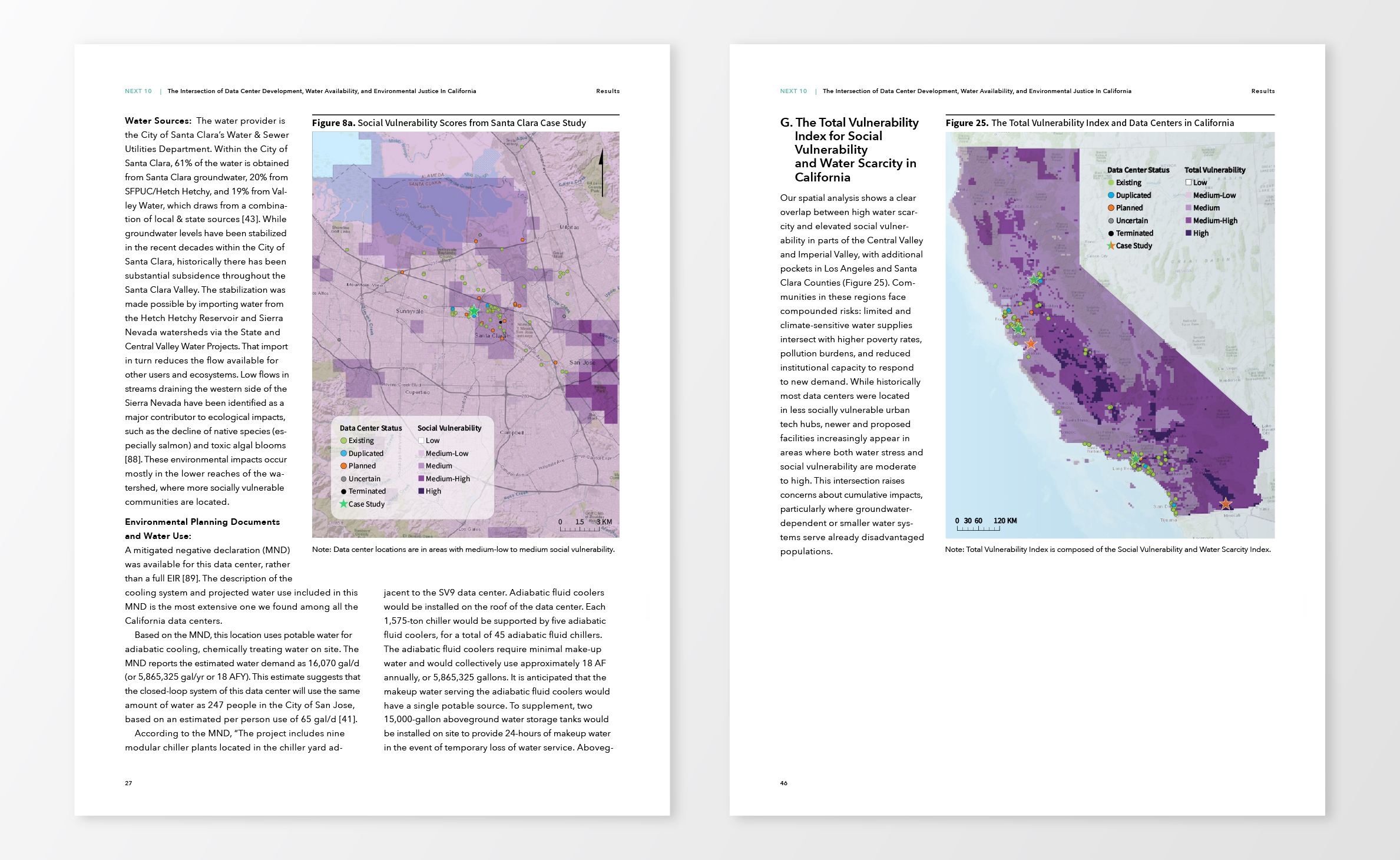Click the Case Study star in Figure 25 legend

tap(1111, 246)
